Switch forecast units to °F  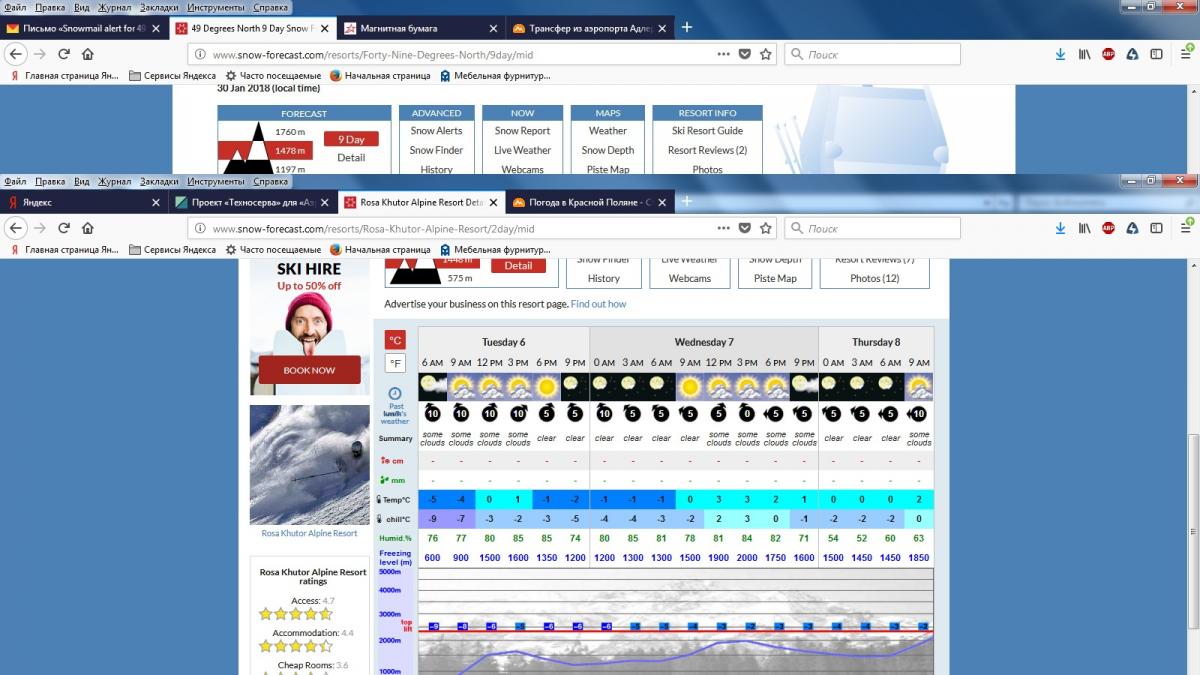point(396,364)
